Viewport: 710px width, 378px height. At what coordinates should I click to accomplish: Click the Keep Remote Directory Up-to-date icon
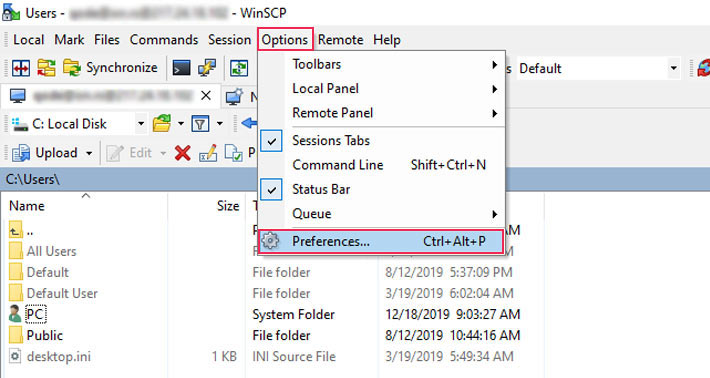(x=239, y=68)
